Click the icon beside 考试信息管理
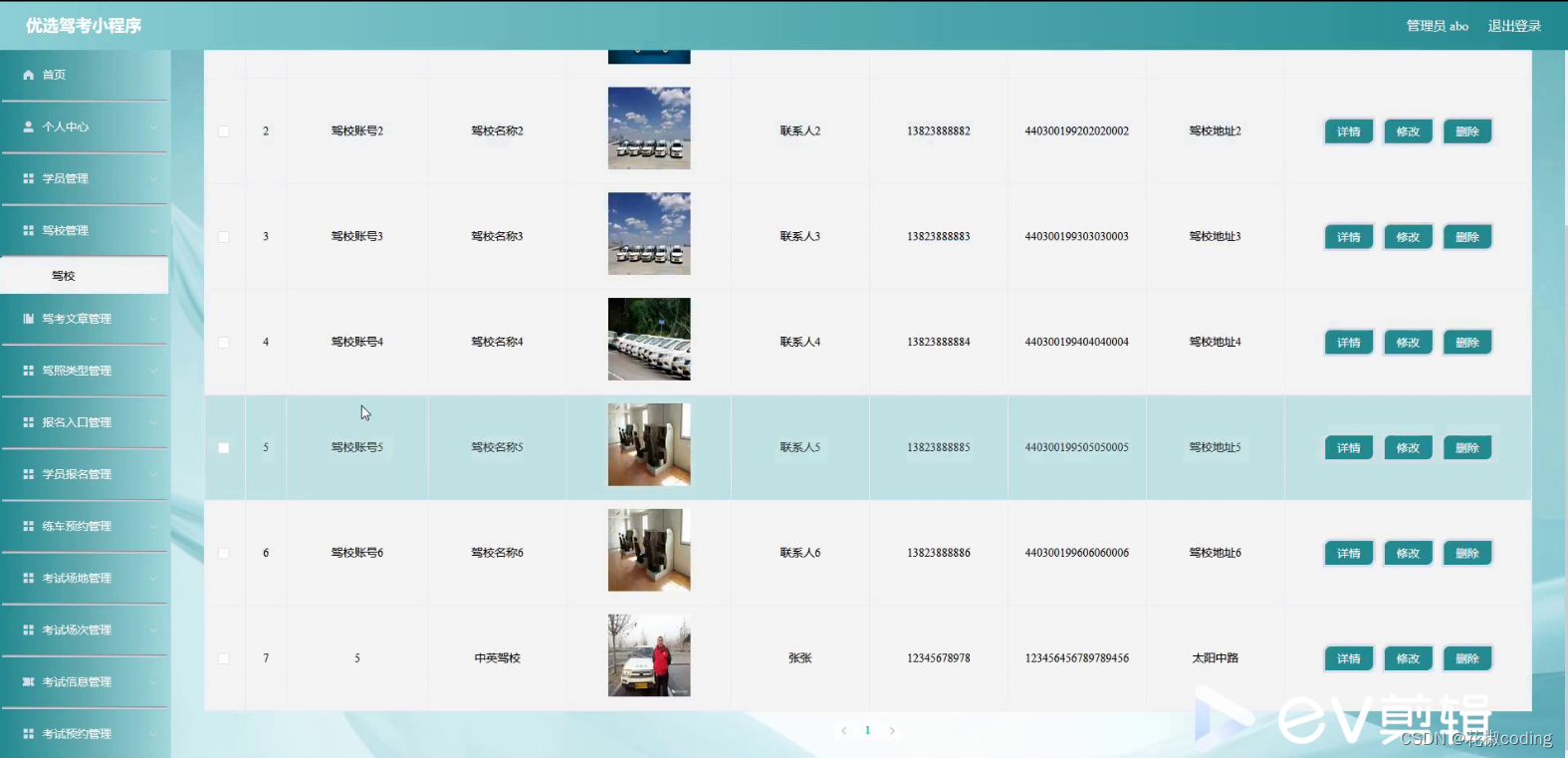 28,681
